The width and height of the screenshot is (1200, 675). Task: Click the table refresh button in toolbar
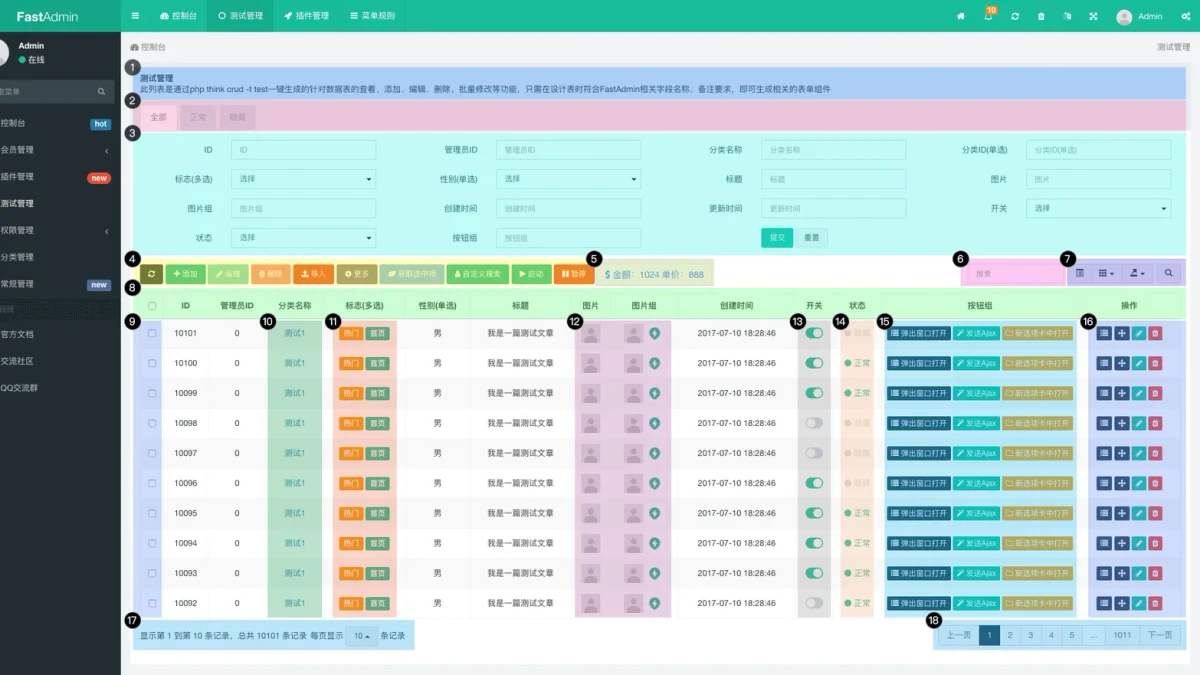tap(151, 273)
